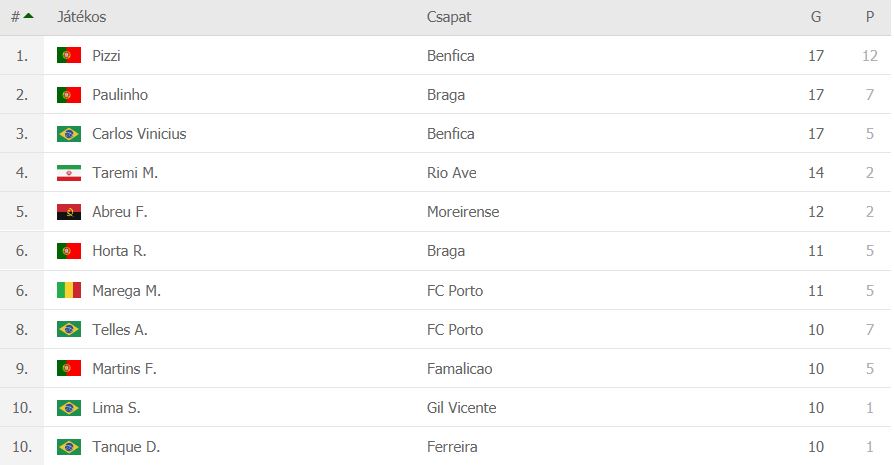Open the Moreirense team link

(x=462, y=212)
